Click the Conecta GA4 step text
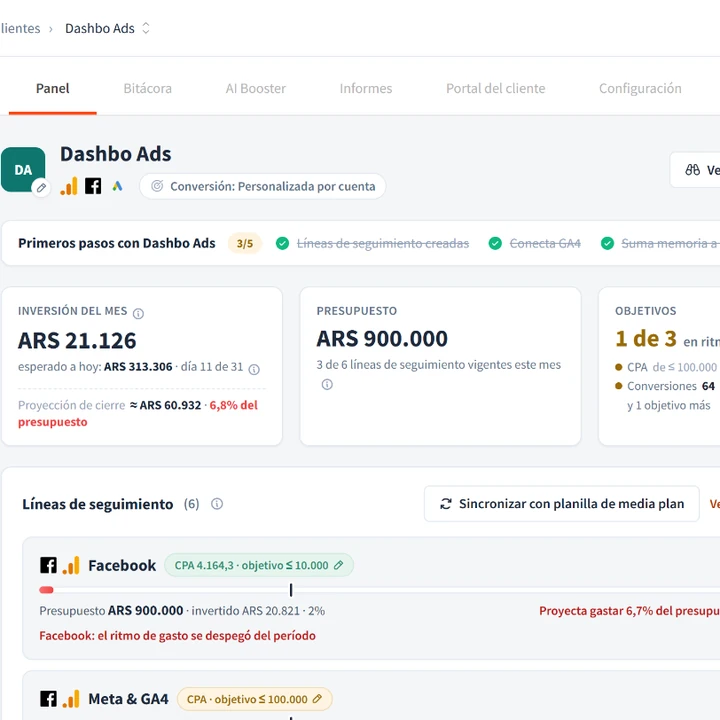Viewport: 720px width, 720px height. pyautogui.click(x=545, y=243)
